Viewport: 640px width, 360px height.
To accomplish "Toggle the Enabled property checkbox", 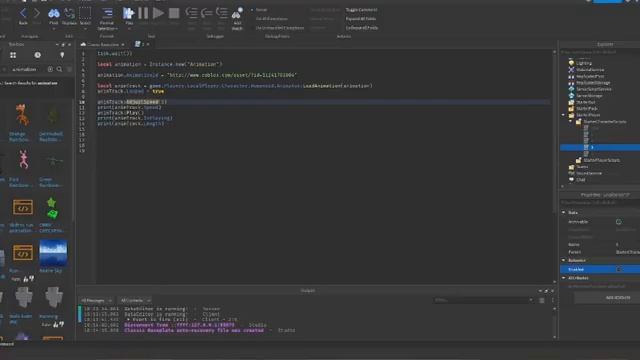I will coord(619,269).
